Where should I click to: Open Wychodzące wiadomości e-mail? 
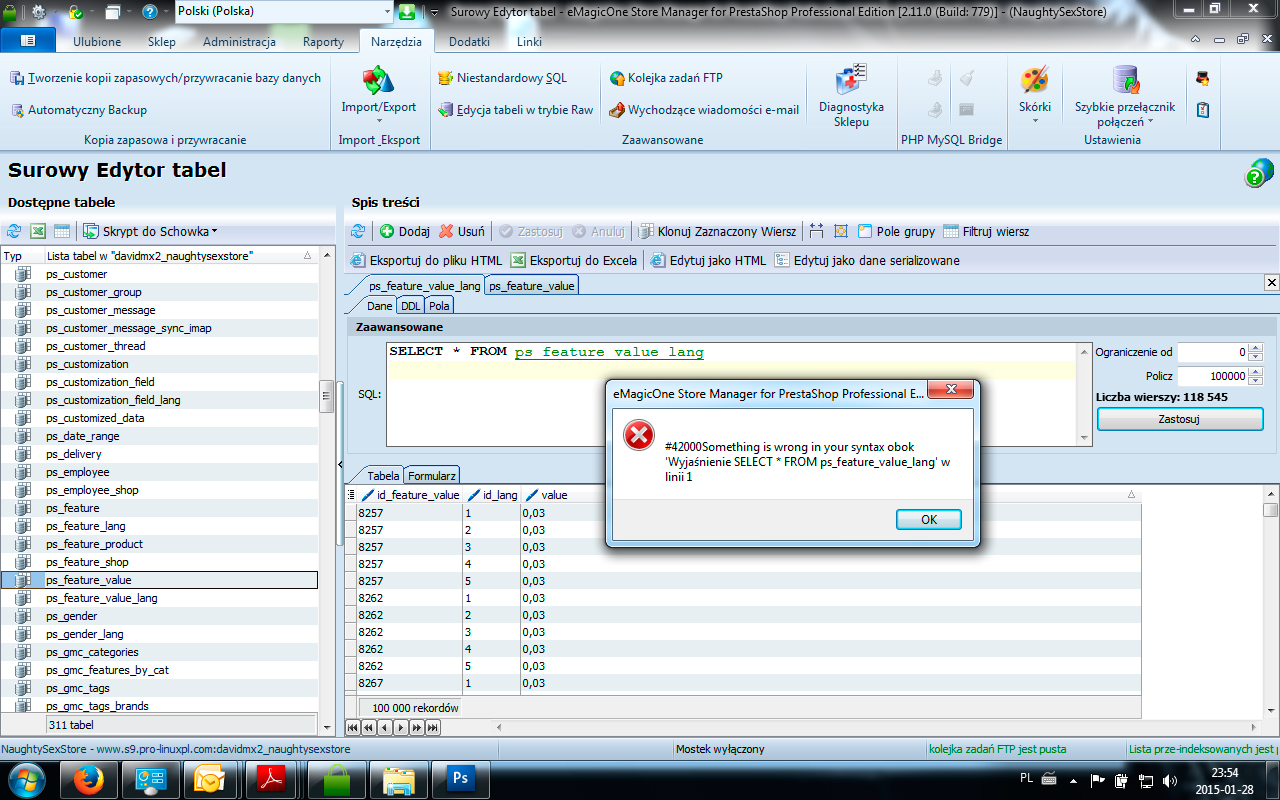(704, 110)
